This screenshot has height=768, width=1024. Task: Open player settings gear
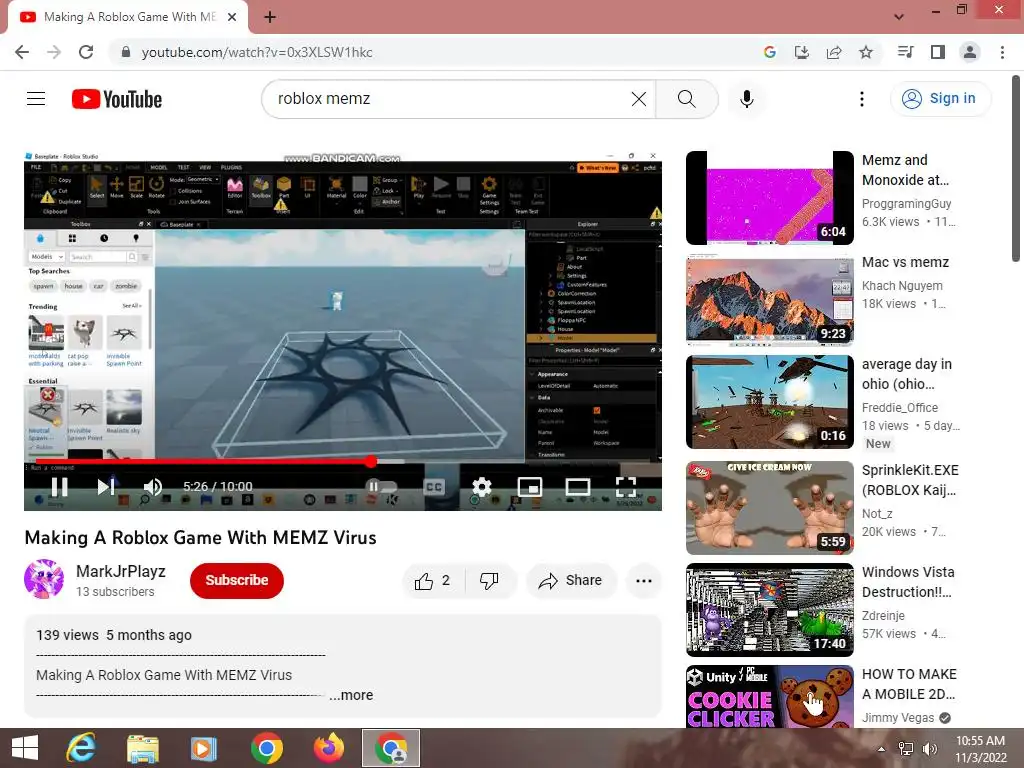tap(481, 487)
